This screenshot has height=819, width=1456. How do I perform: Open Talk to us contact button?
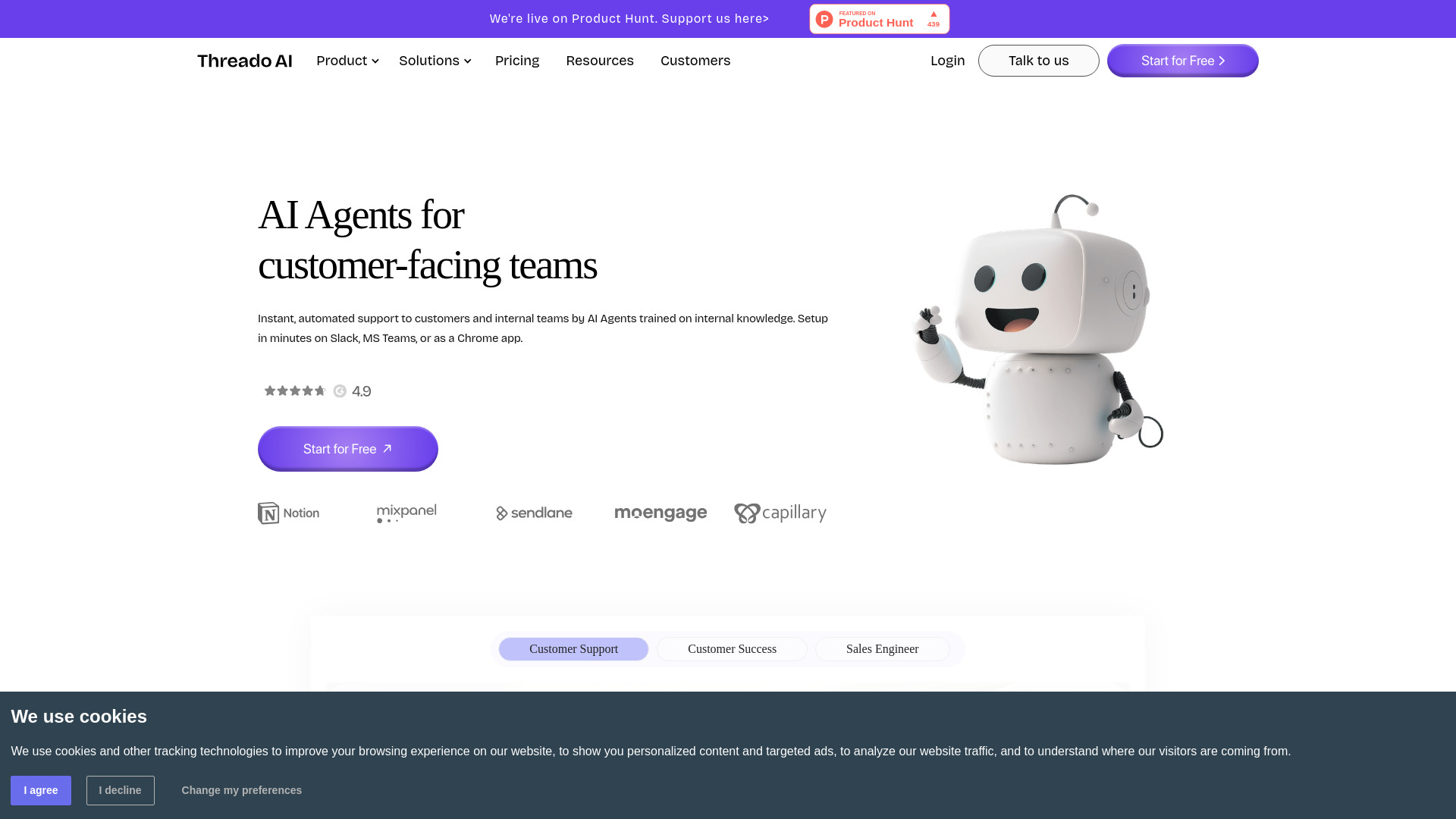coord(1038,60)
